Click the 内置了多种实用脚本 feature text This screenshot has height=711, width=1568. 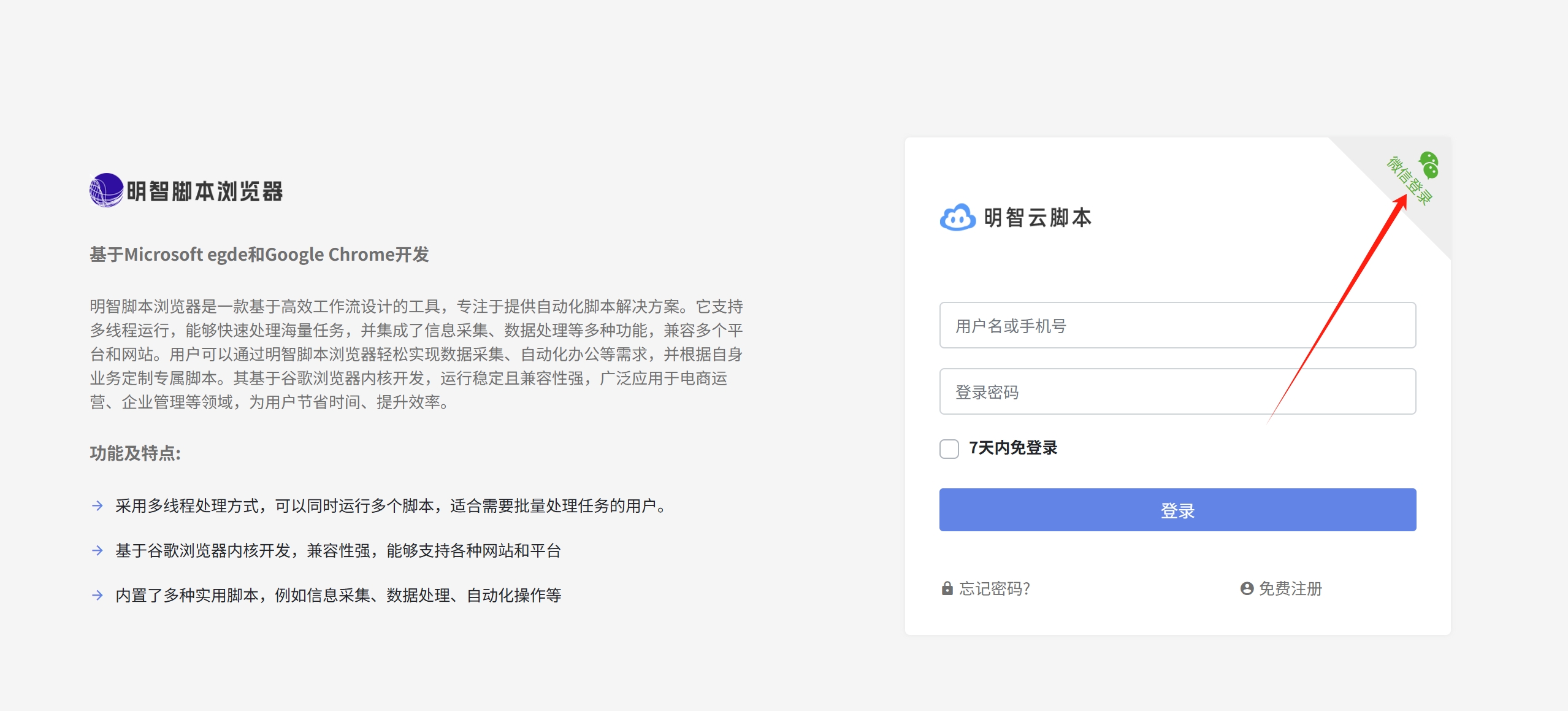338,596
